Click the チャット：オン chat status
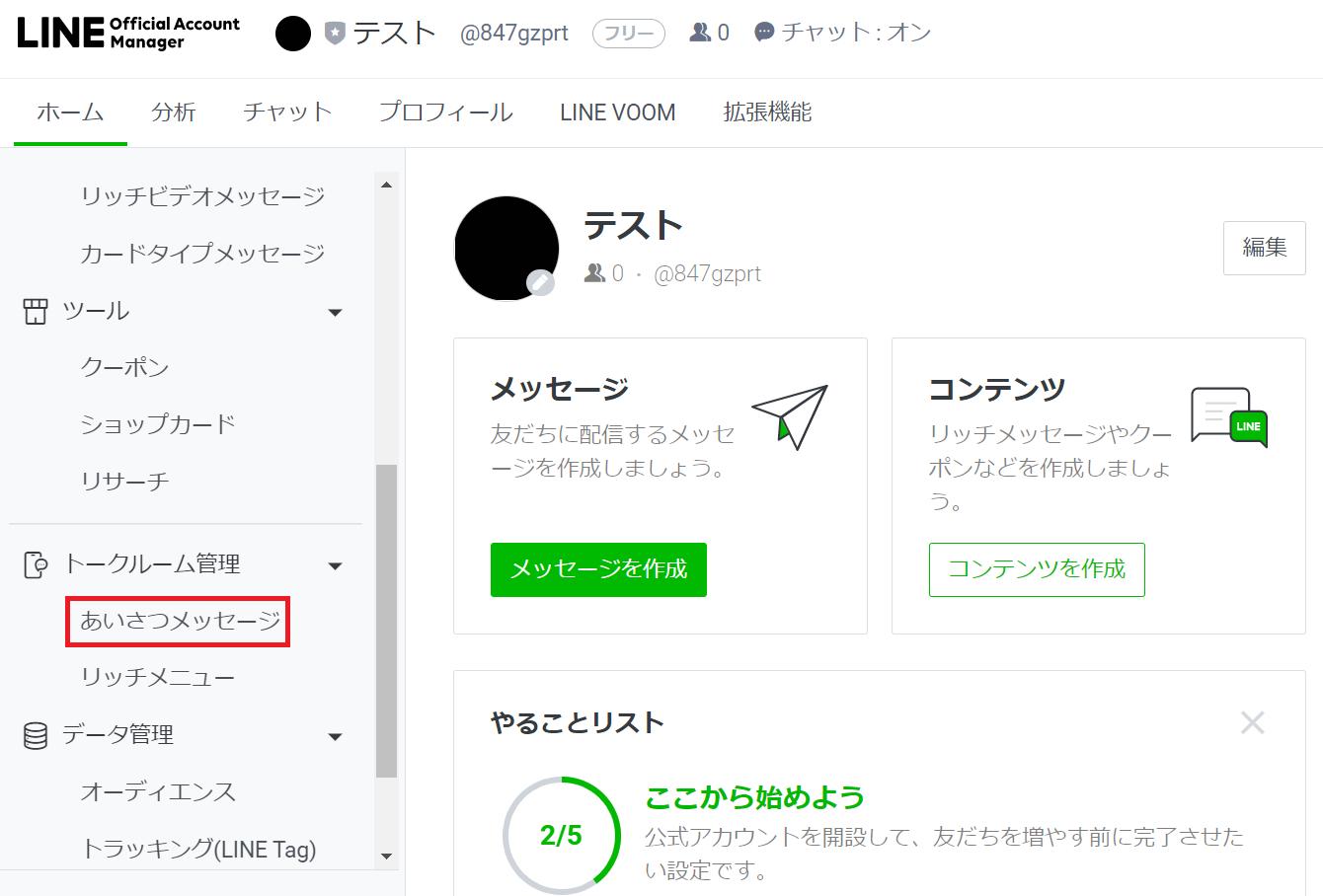Image resolution: width=1323 pixels, height=896 pixels. point(842,33)
